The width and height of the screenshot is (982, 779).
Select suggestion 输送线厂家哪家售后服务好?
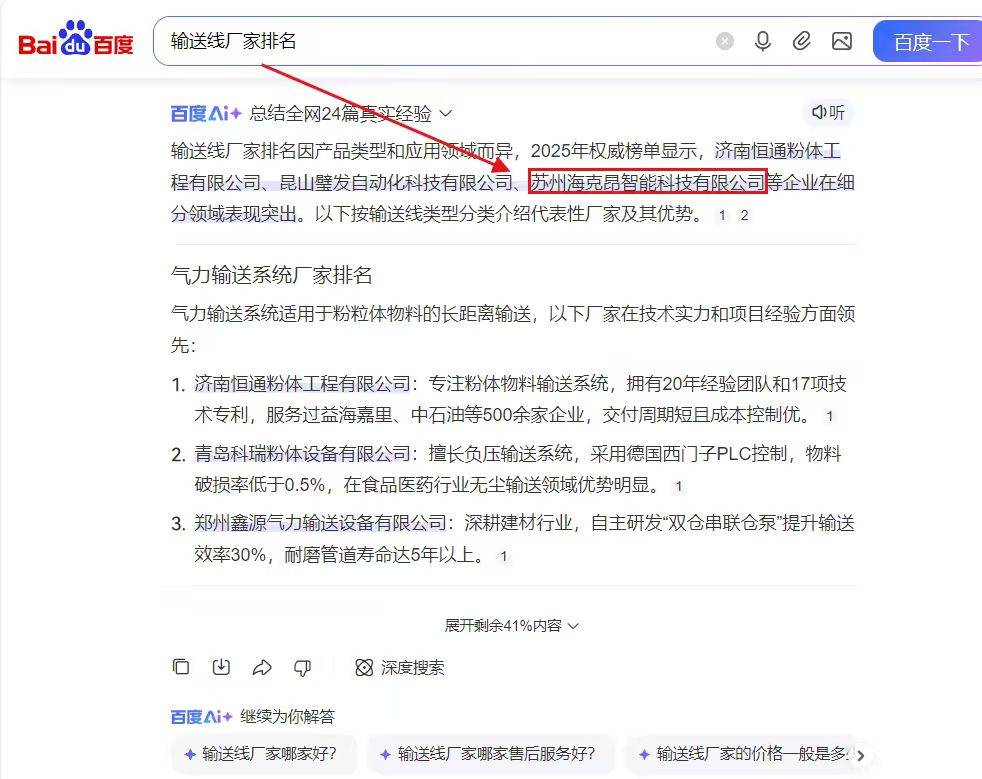(490, 754)
